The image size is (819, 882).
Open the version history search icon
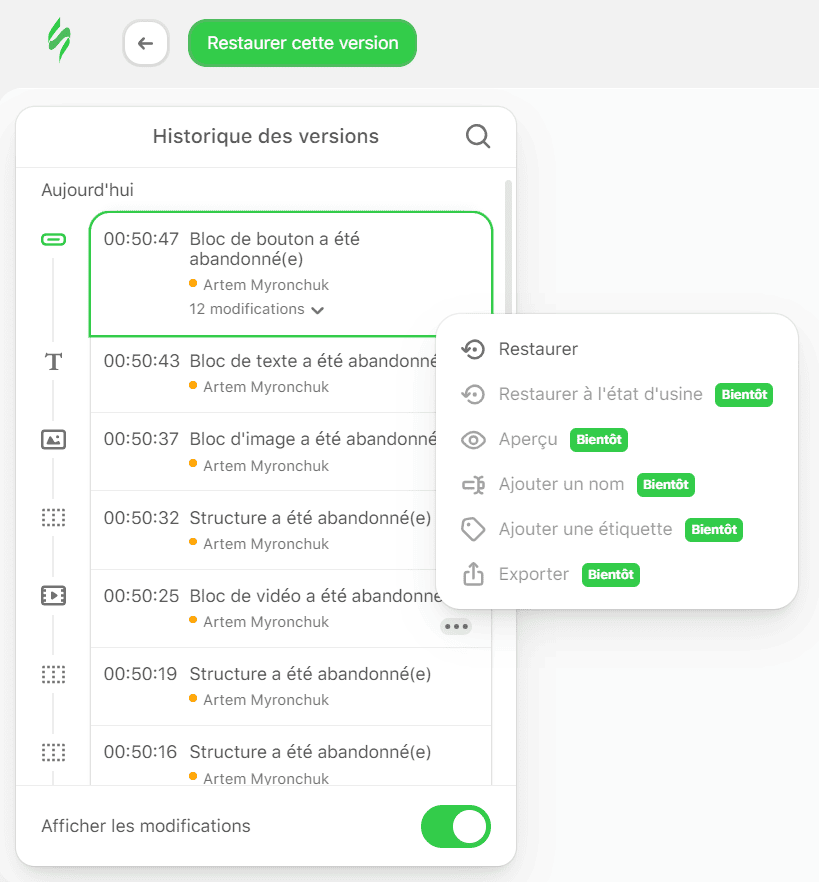(x=478, y=137)
